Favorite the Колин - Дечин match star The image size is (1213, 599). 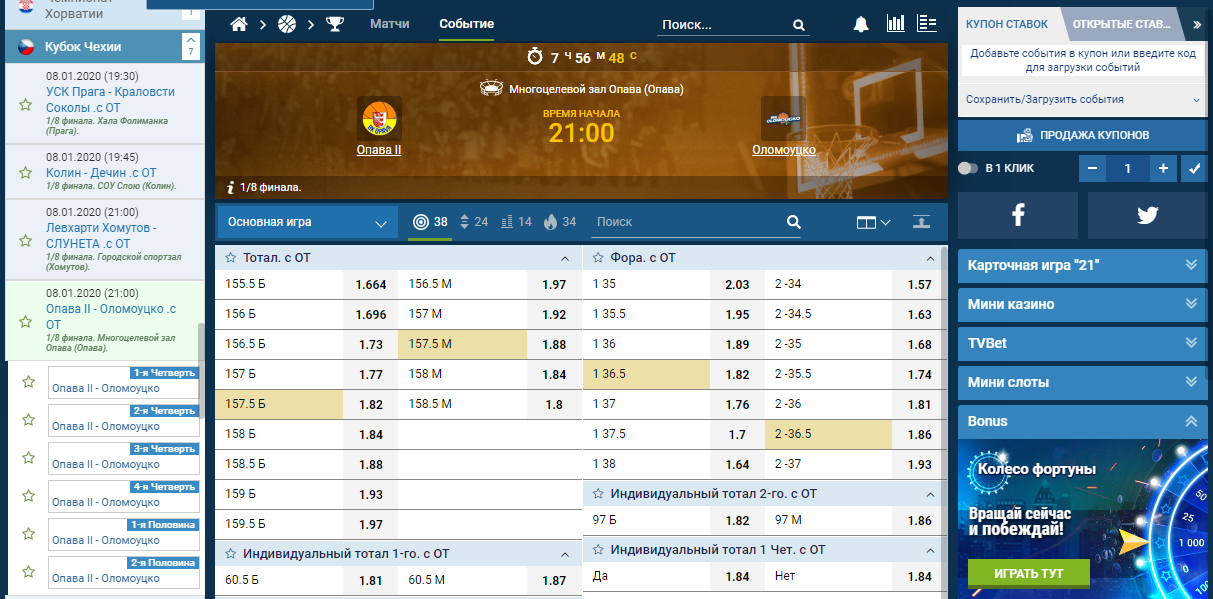pyautogui.click(x=26, y=172)
